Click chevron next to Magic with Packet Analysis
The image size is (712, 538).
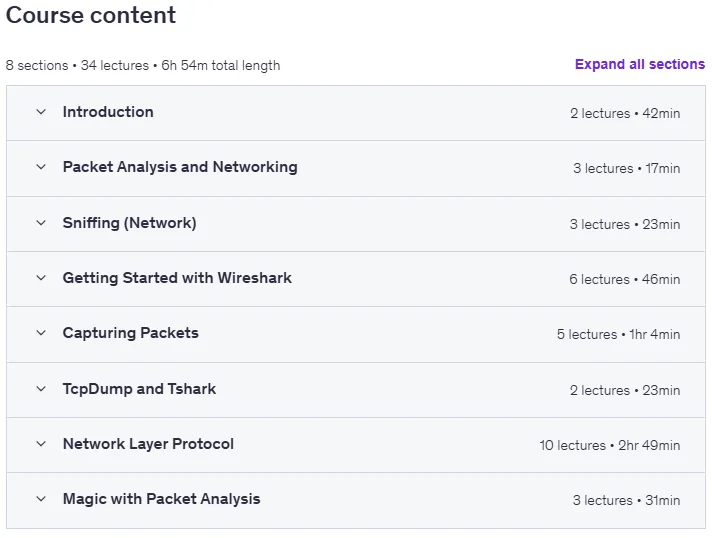41,499
